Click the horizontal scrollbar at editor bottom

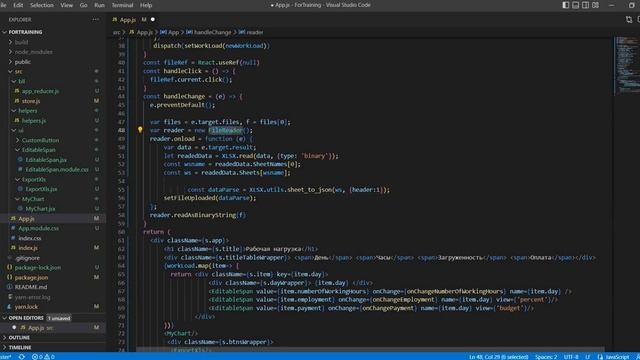[x=370, y=350]
